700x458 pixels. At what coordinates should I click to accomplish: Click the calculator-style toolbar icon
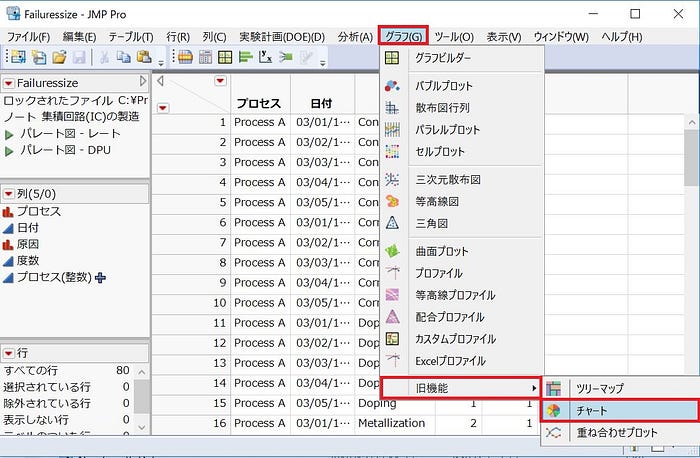[x=205, y=57]
